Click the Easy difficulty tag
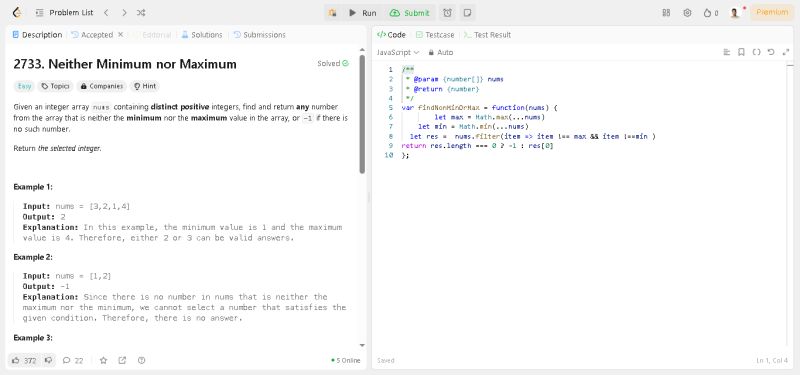This screenshot has width=800, height=375. point(24,86)
